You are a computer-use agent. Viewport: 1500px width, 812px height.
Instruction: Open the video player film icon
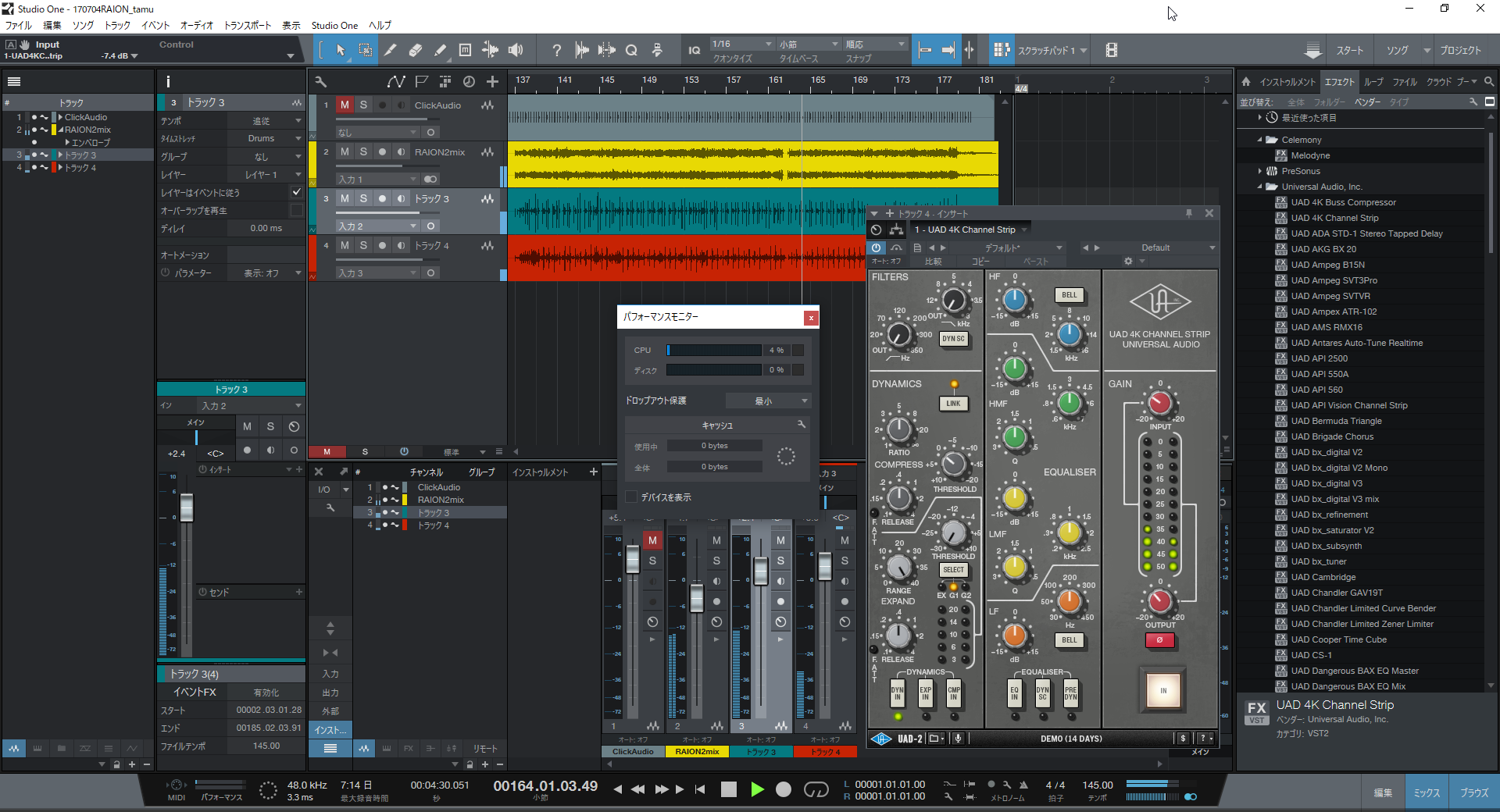tap(1111, 50)
